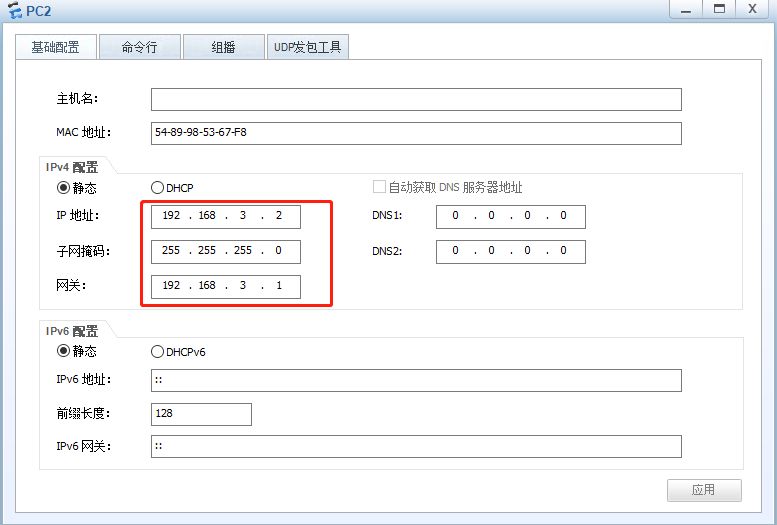Select the DHCPv6 radio button
The width and height of the screenshot is (777, 525).
[157, 351]
